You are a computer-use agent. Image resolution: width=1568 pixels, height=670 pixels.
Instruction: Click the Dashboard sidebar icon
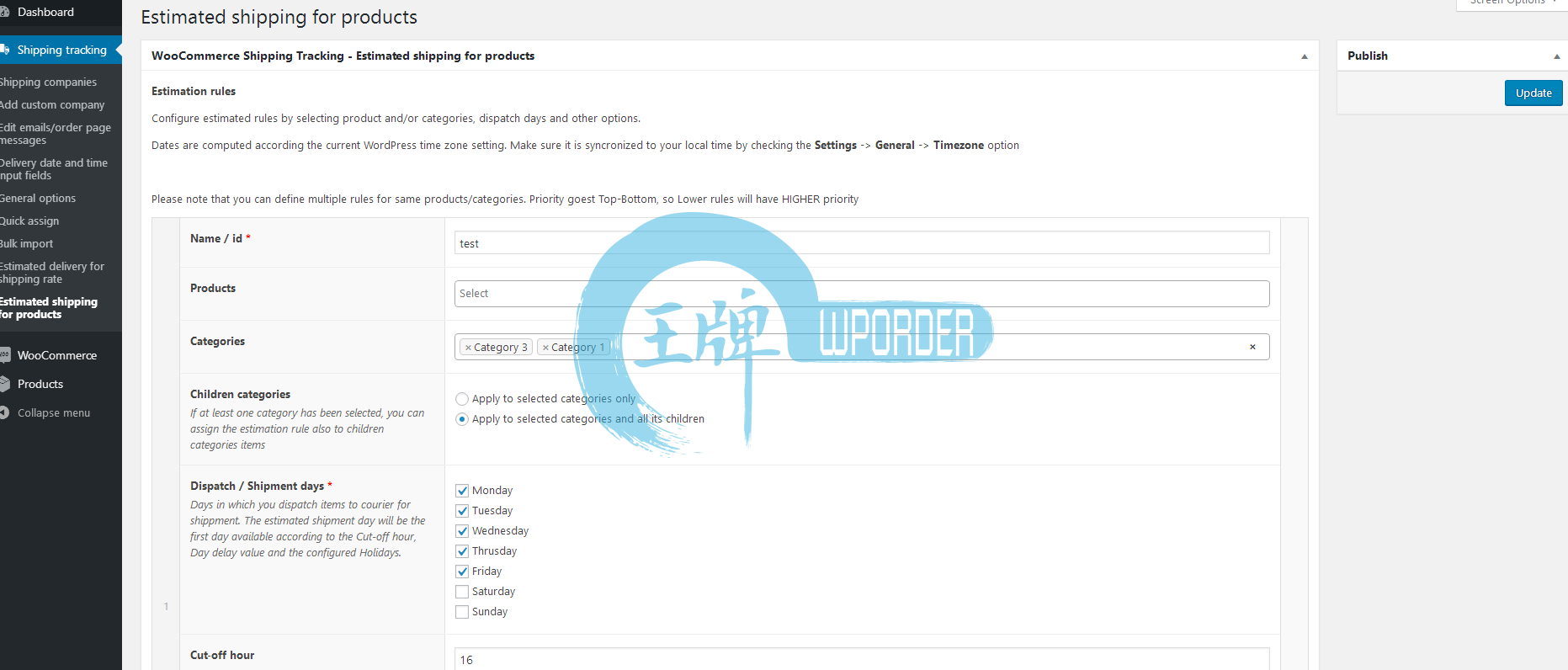coord(4,12)
